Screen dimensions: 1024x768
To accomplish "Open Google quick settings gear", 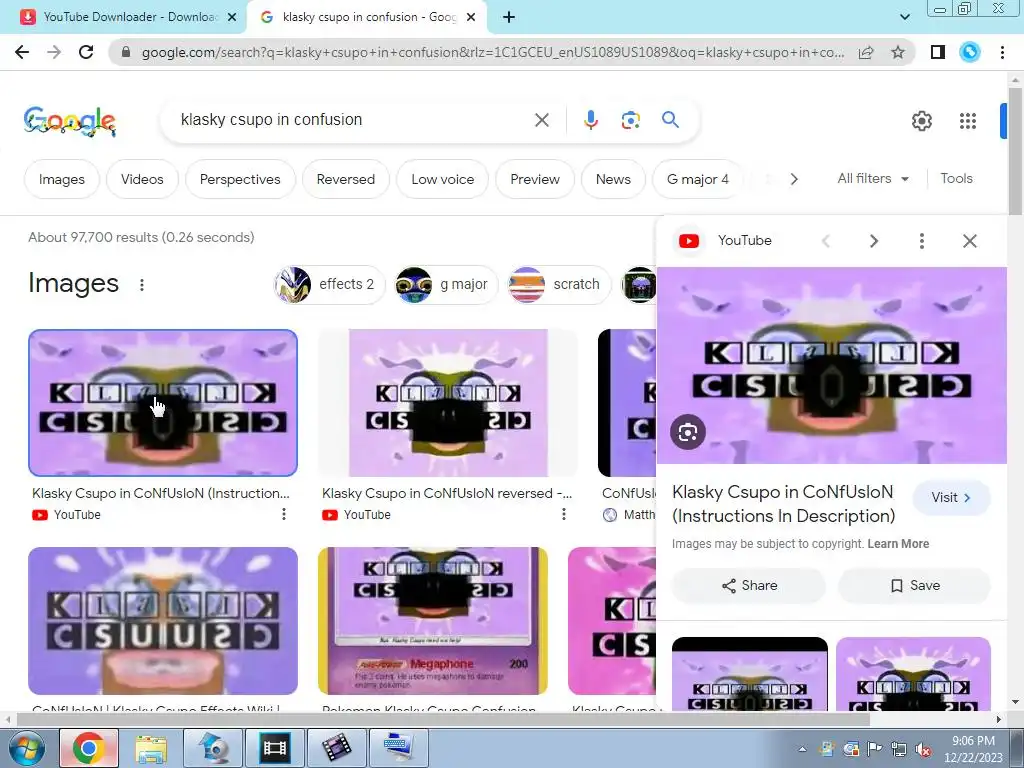I will click(x=921, y=121).
